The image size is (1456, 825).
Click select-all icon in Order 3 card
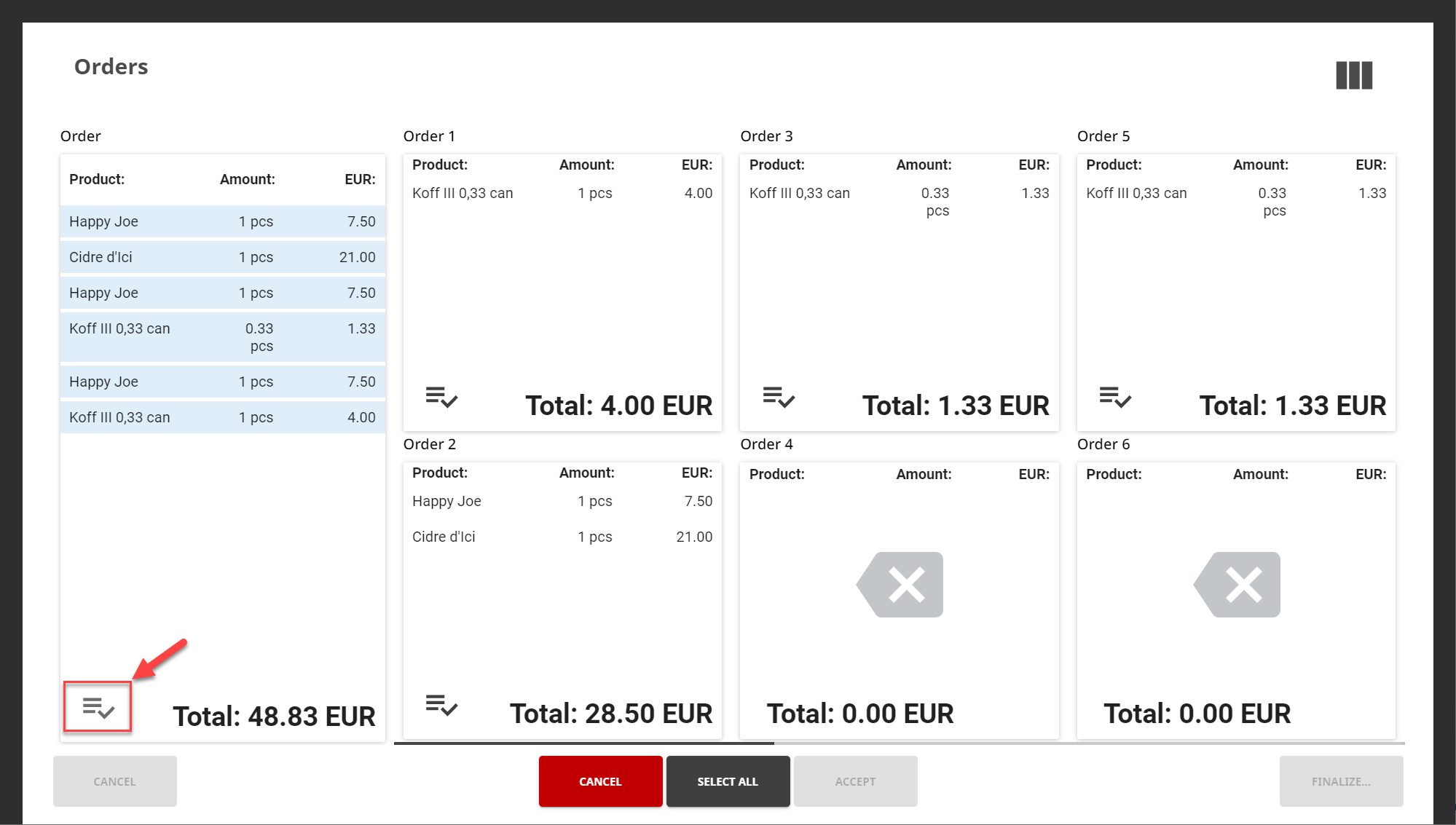coord(778,398)
